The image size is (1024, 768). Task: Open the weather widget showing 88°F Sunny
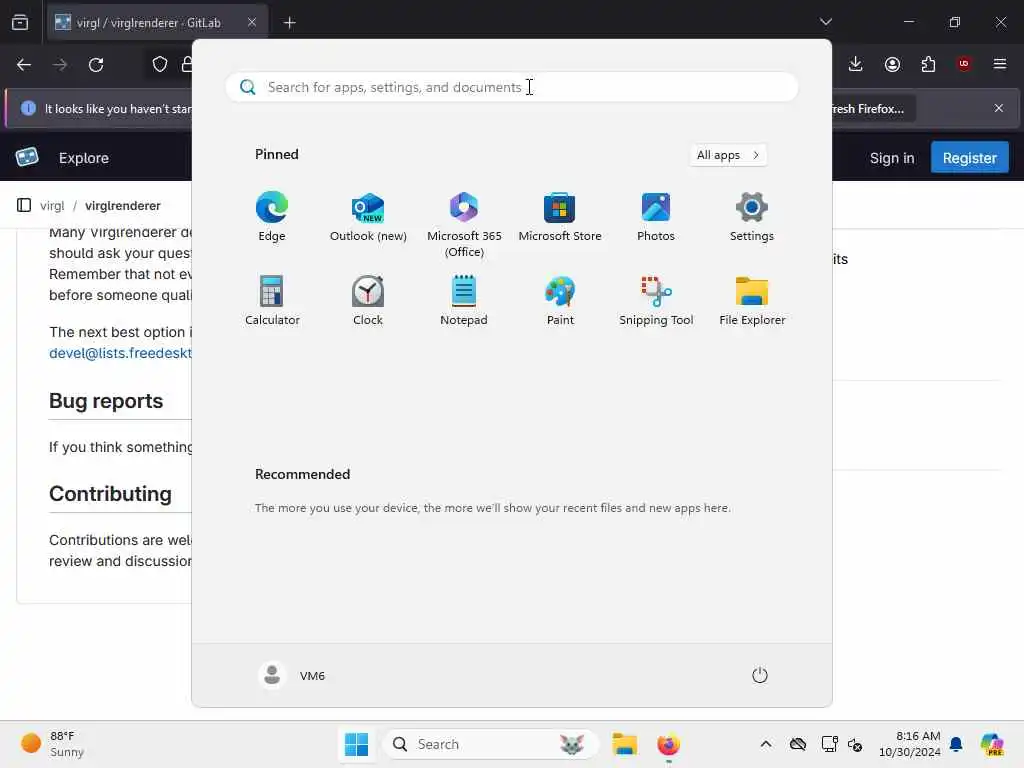coord(52,744)
